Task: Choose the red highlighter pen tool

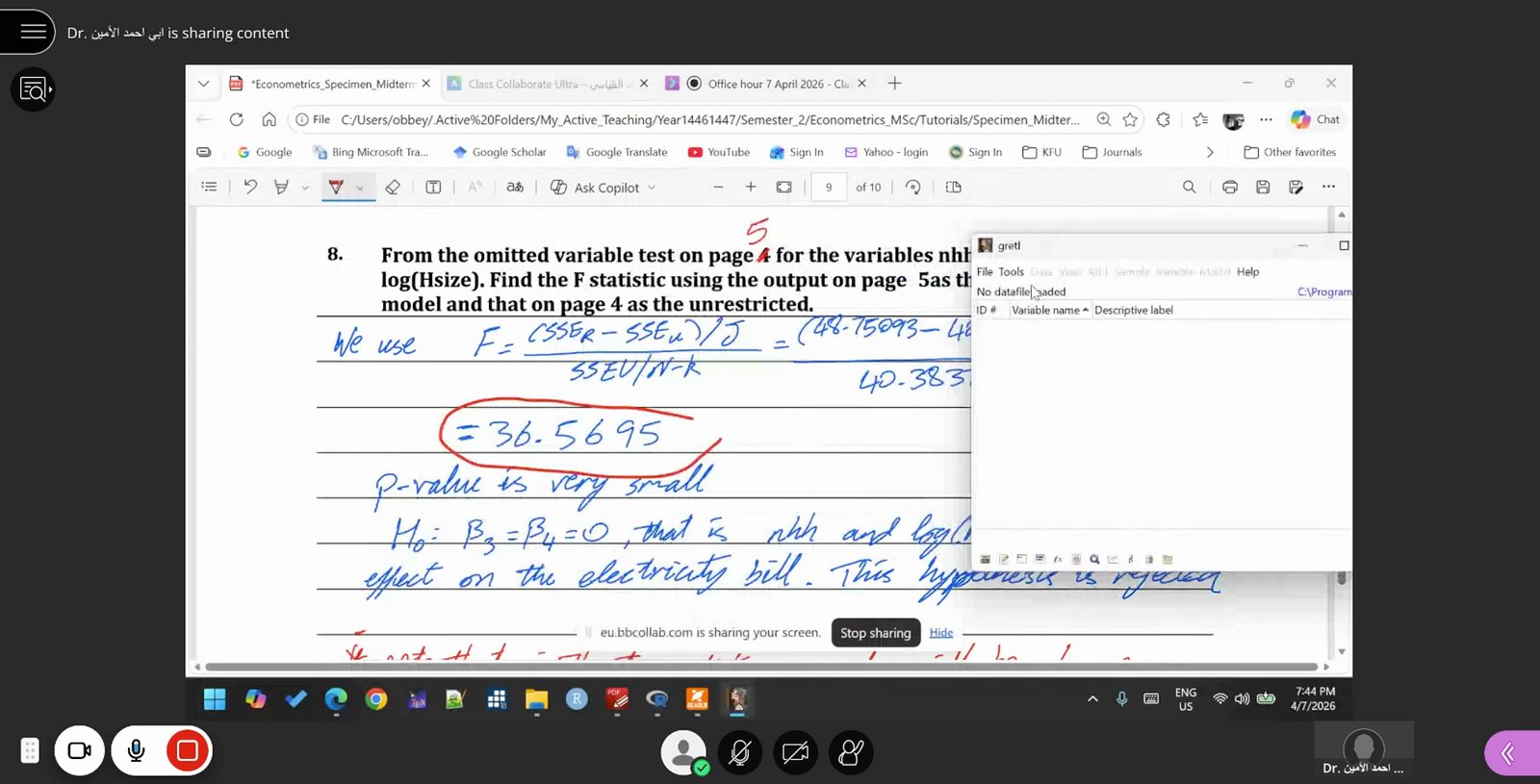Action: [x=336, y=188]
